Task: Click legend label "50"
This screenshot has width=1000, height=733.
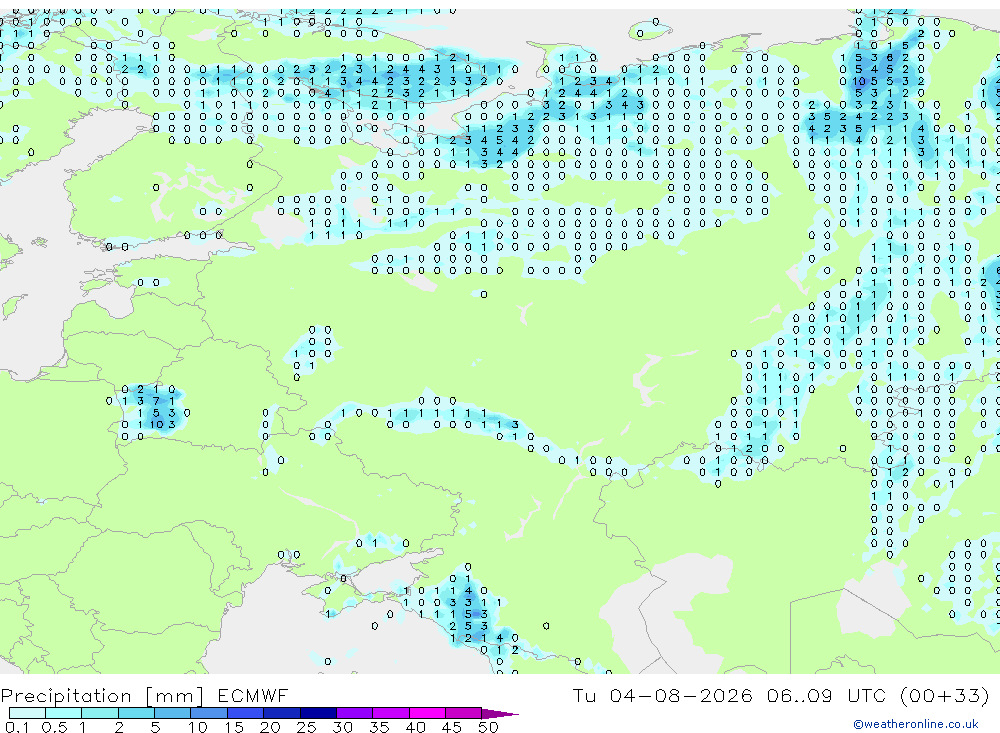Action: coord(488,727)
